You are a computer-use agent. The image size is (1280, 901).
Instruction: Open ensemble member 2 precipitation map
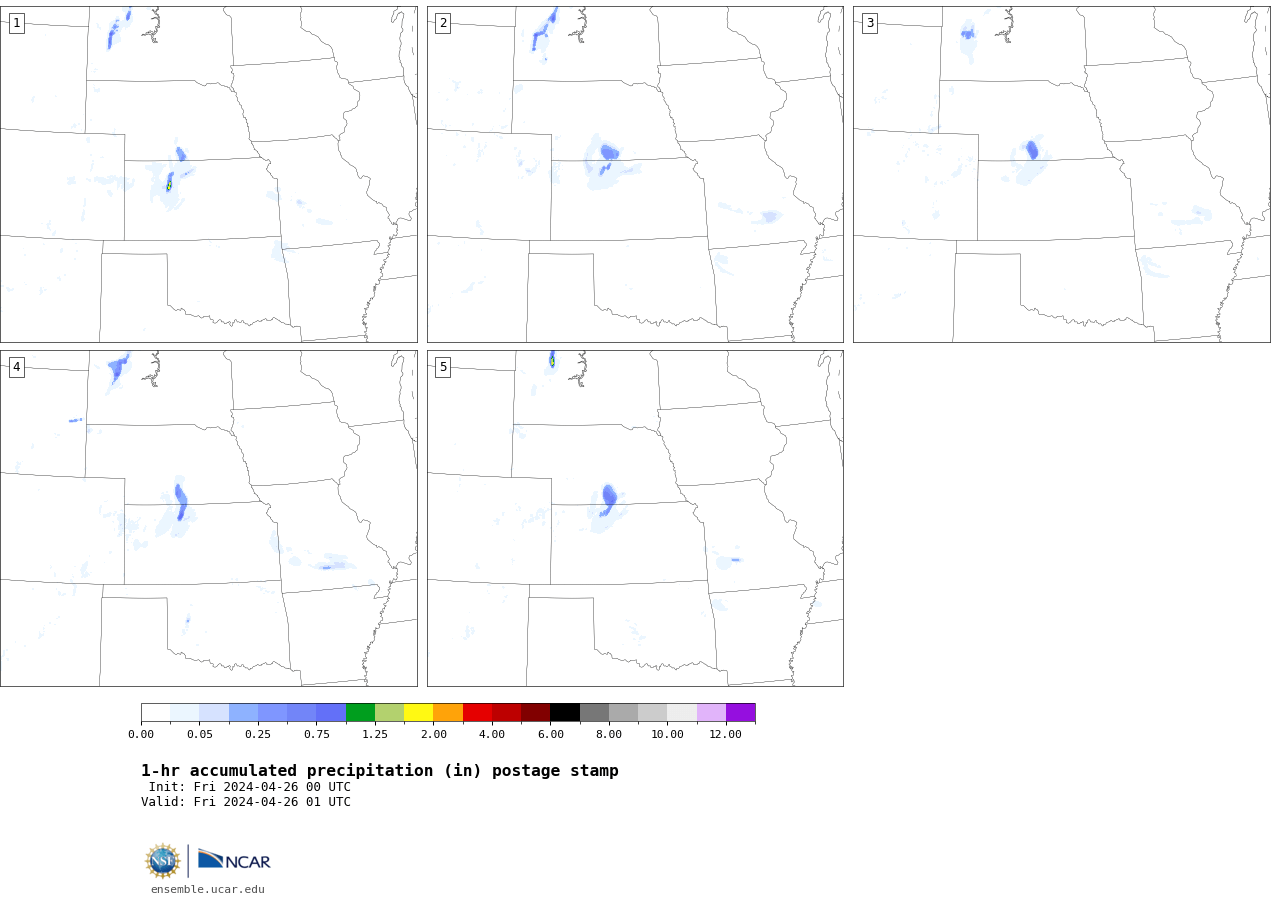pyautogui.click(x=635, y=175)
